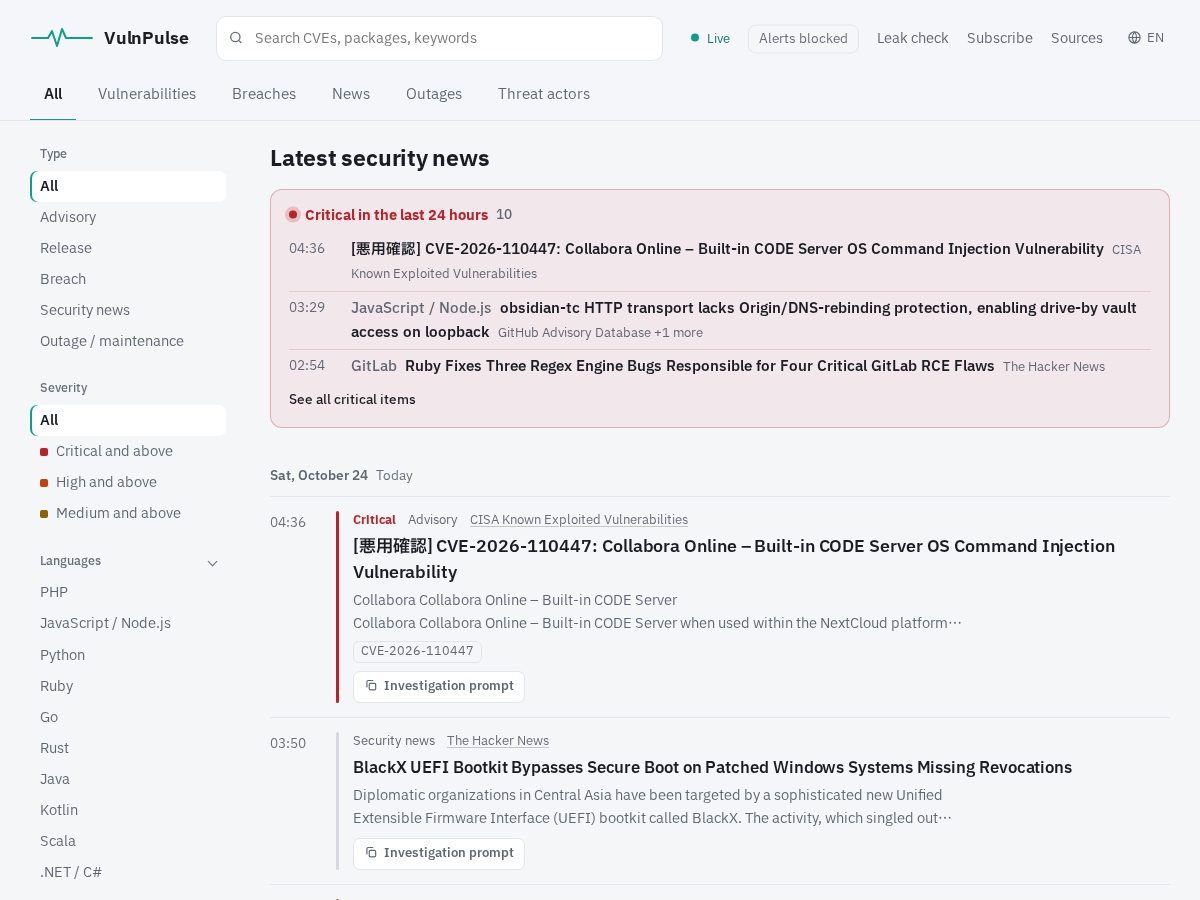The image size is (1200, 900).
Task: Click the VulnPulse brand name
Action: [146, 38]
